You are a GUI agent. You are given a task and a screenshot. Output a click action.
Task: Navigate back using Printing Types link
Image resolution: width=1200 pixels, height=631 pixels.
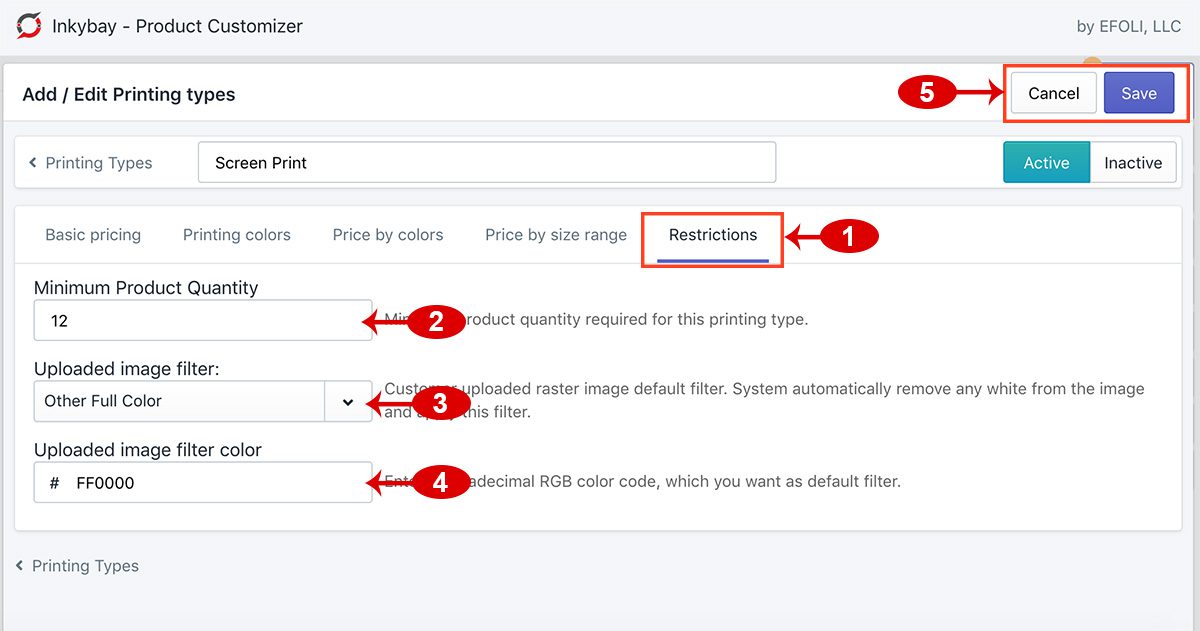(x=100, y=162)
